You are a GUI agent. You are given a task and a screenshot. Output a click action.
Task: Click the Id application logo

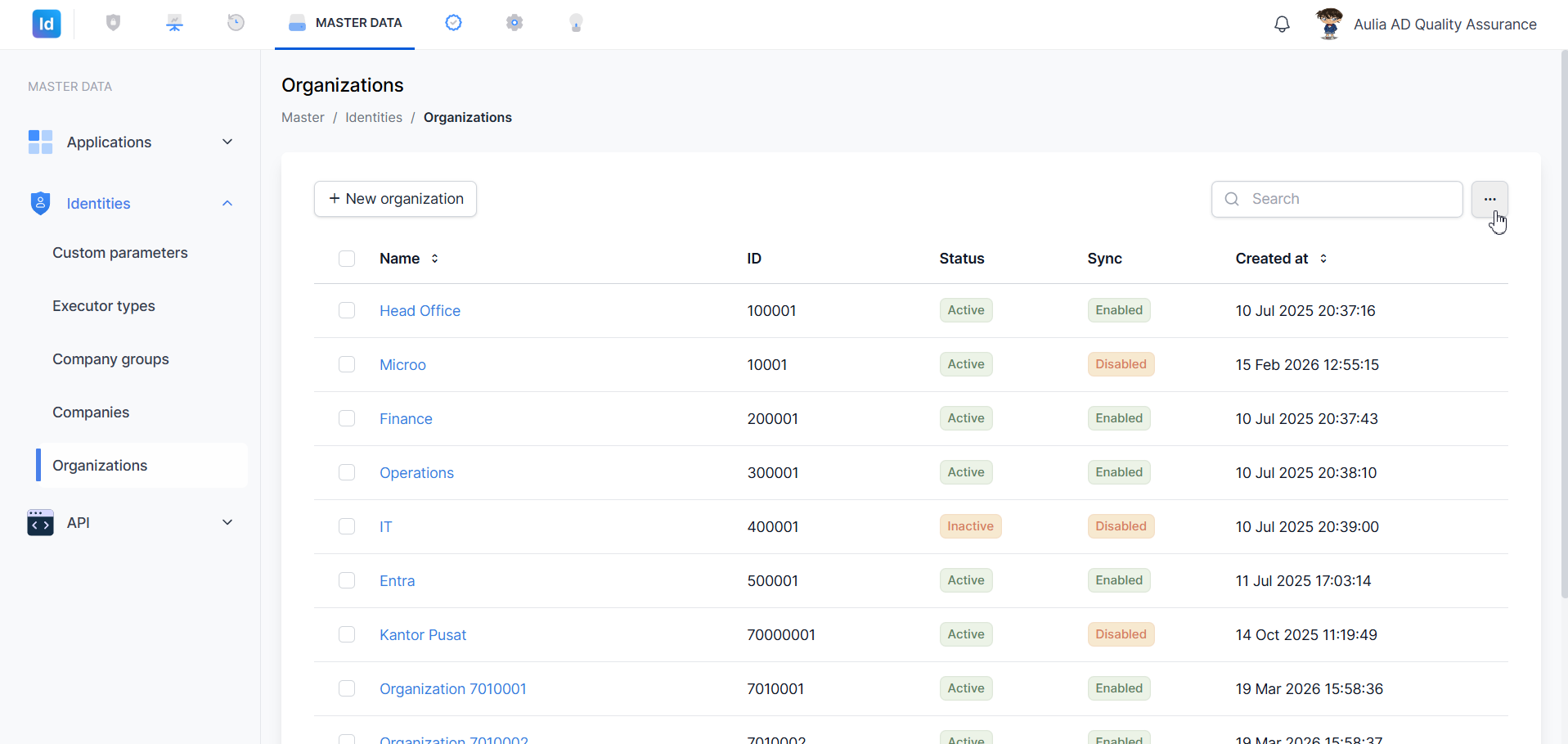click(47, 24)
